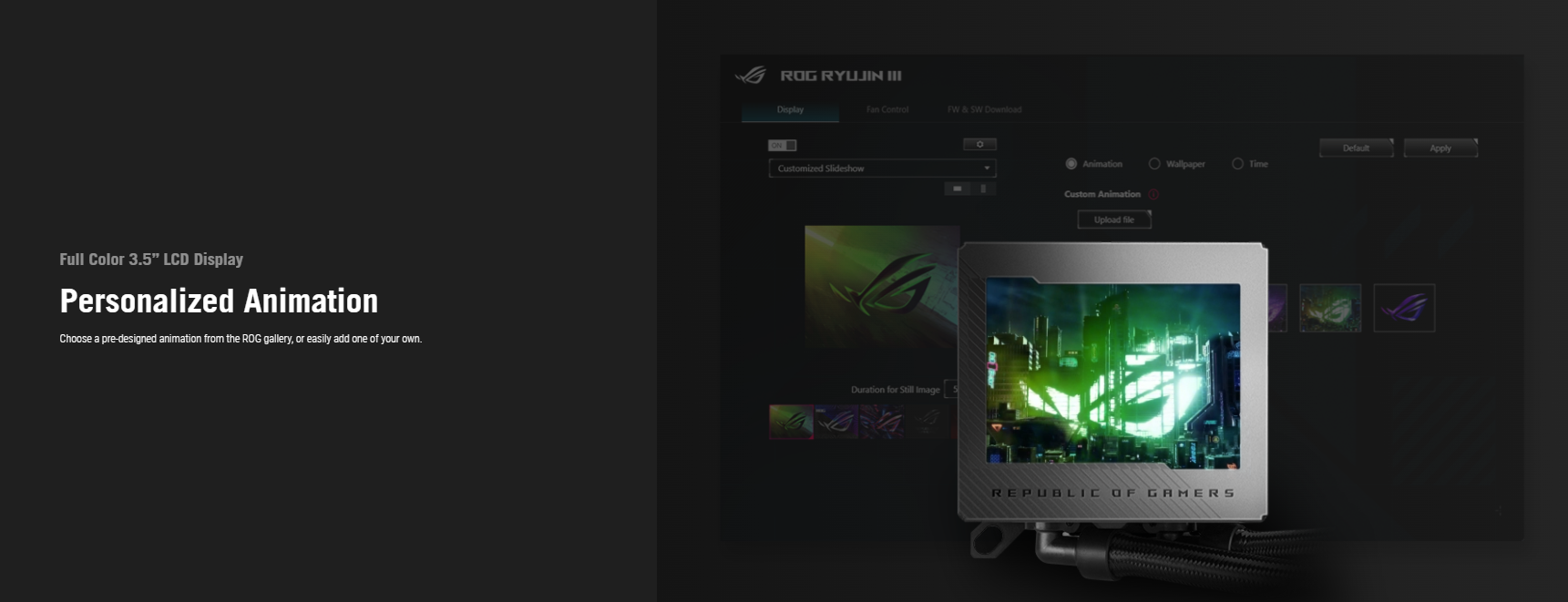The height and width of the screenshot is (602, 1568).
Task: Select second purple ROG slideshow thumbnail
Action: (x=836, y=422)
